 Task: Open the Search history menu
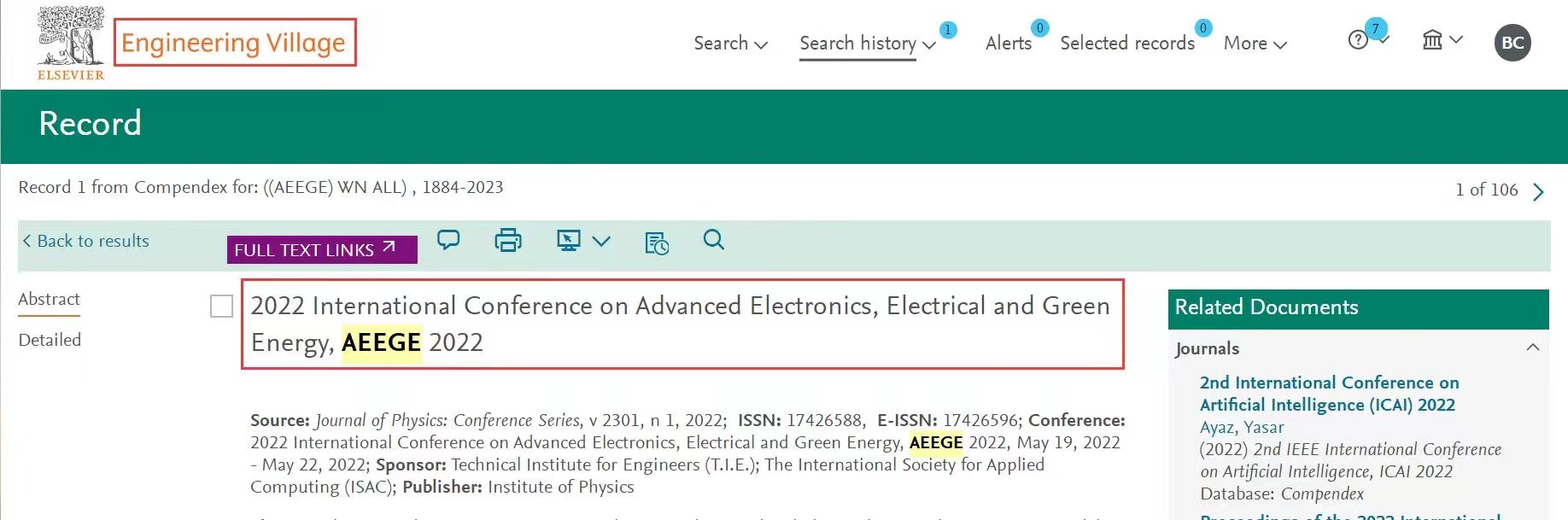coord(868,44)
